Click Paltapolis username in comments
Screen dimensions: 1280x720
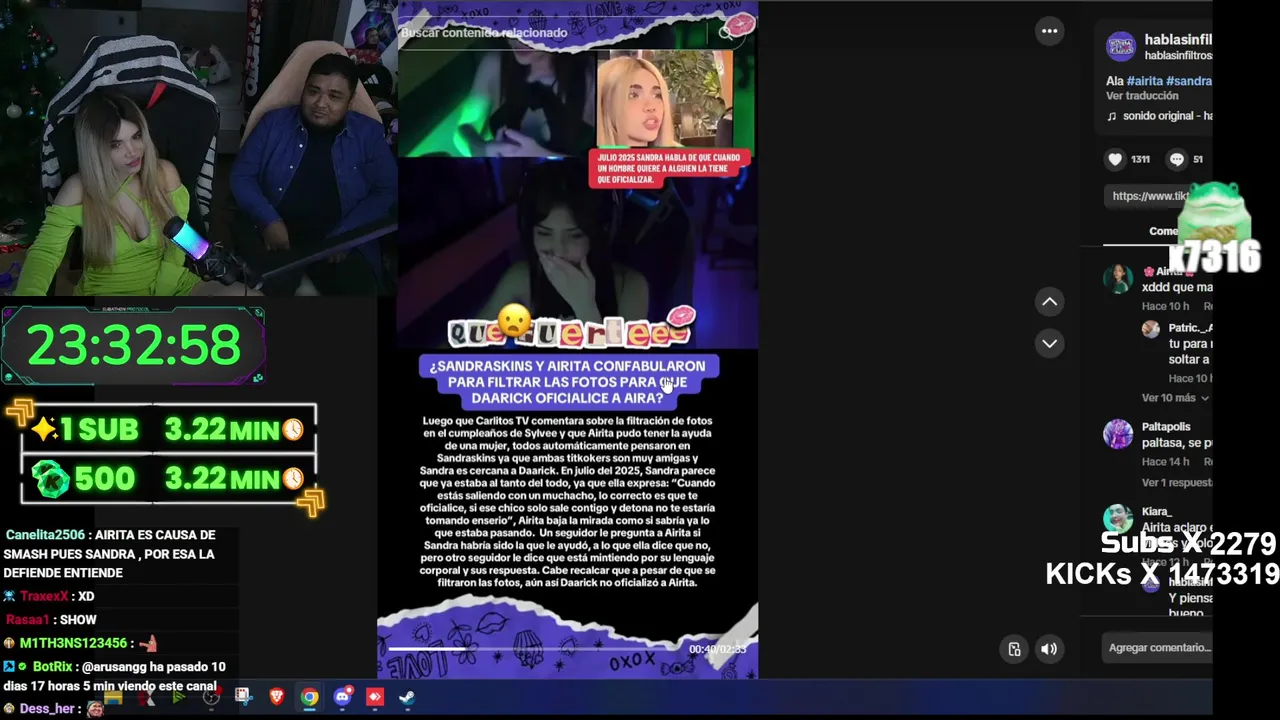[1166, 427]
